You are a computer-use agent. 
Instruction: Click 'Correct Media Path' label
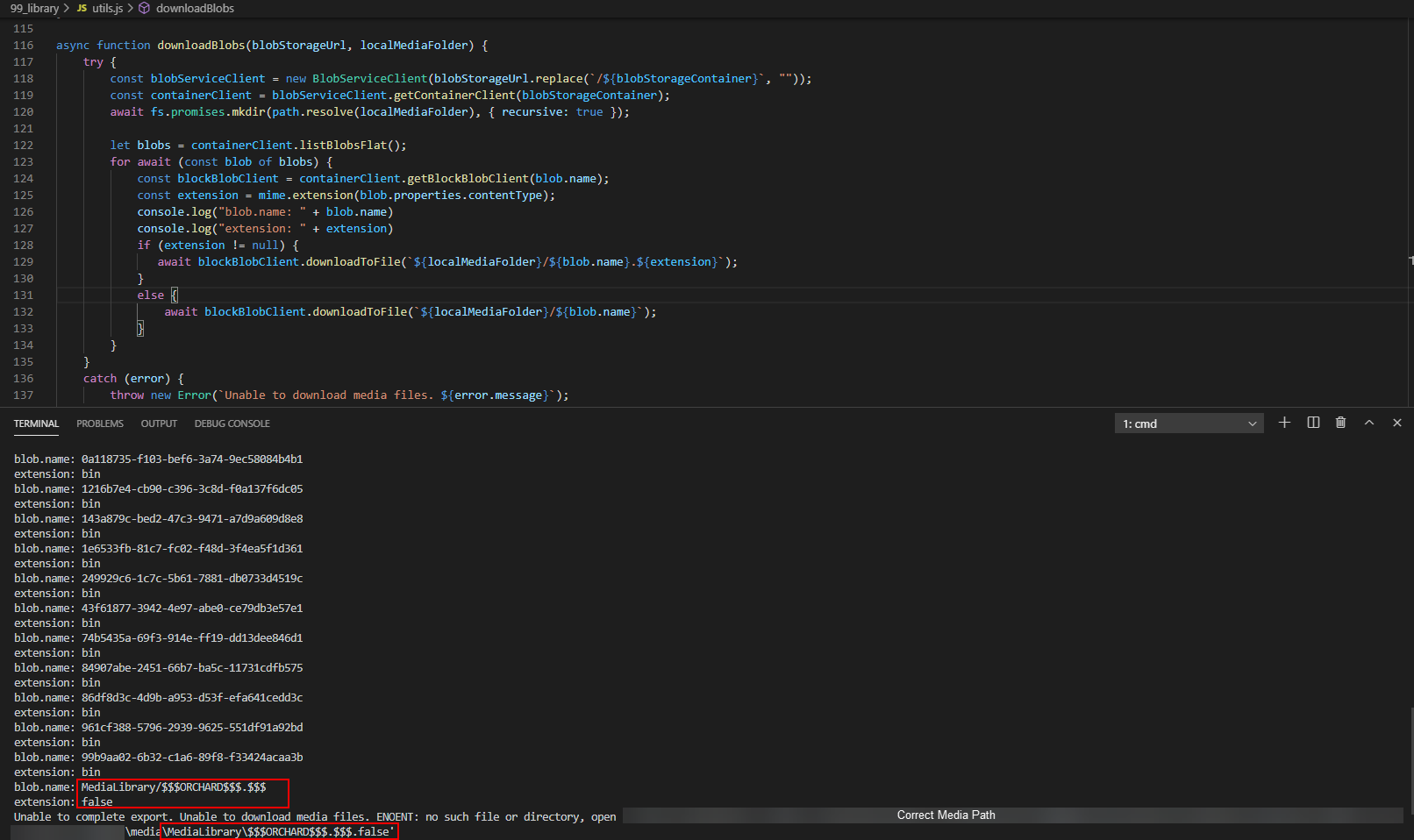(946, 815)
